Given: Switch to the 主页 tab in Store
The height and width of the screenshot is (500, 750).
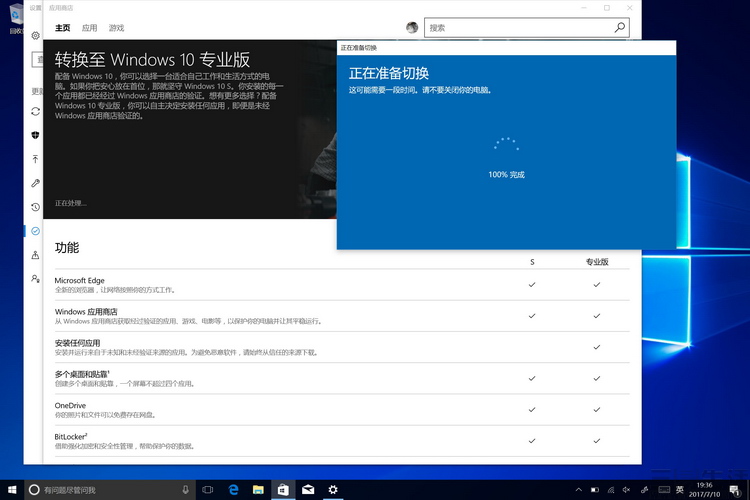Looking at the screenshot, I should (x=62, y=28).
